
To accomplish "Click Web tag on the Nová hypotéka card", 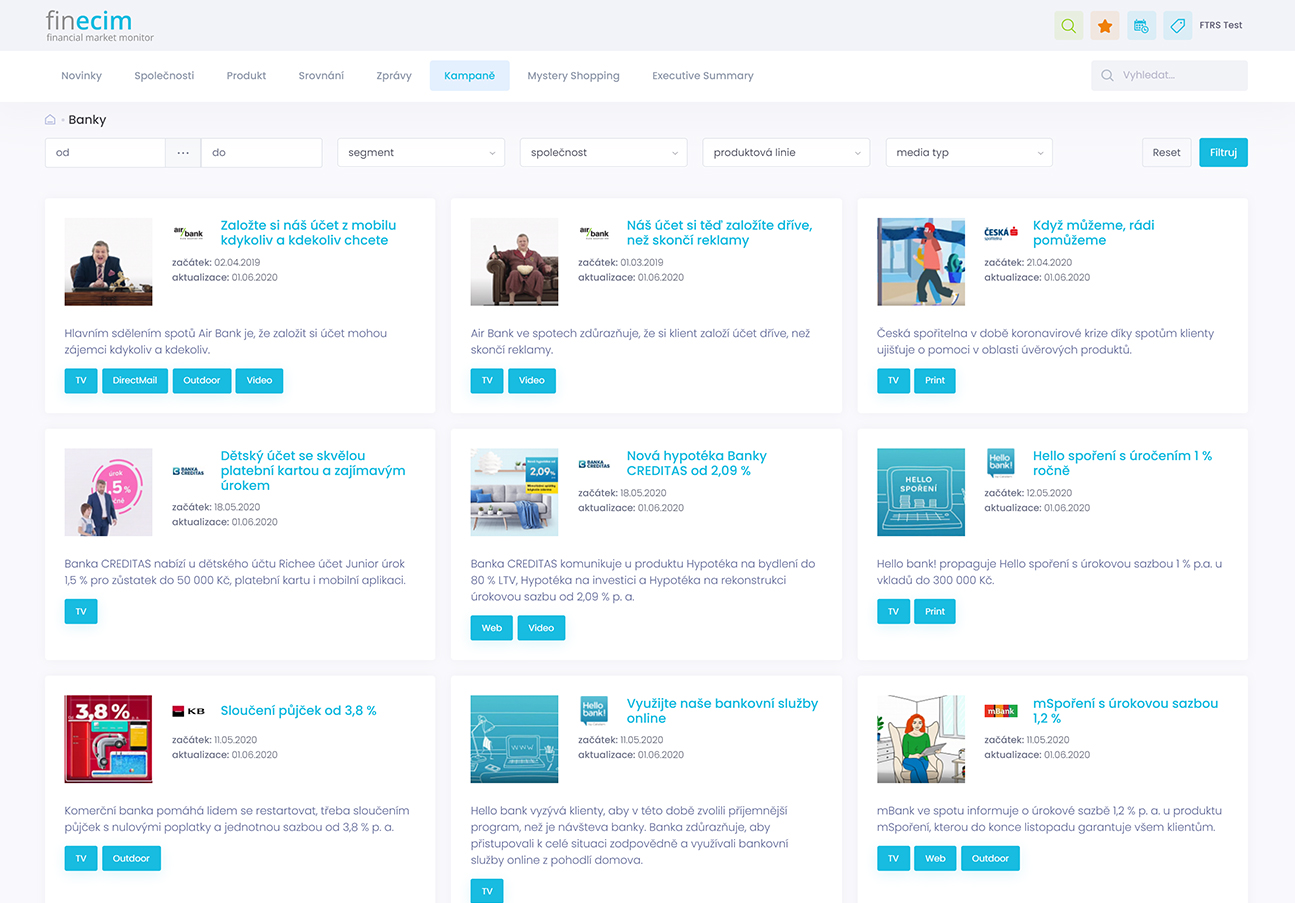I will (x=492, y=628).
